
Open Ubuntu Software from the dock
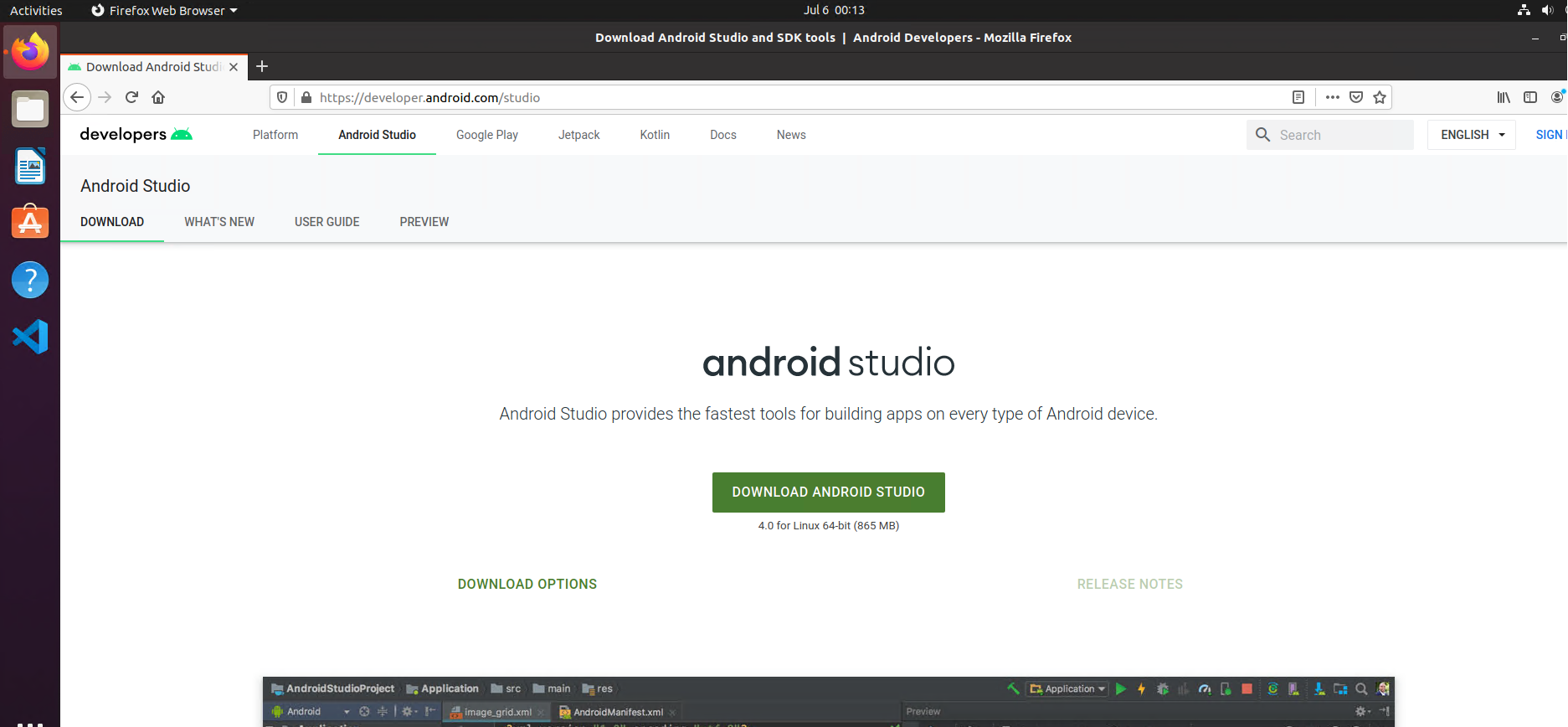pos(30,223)
